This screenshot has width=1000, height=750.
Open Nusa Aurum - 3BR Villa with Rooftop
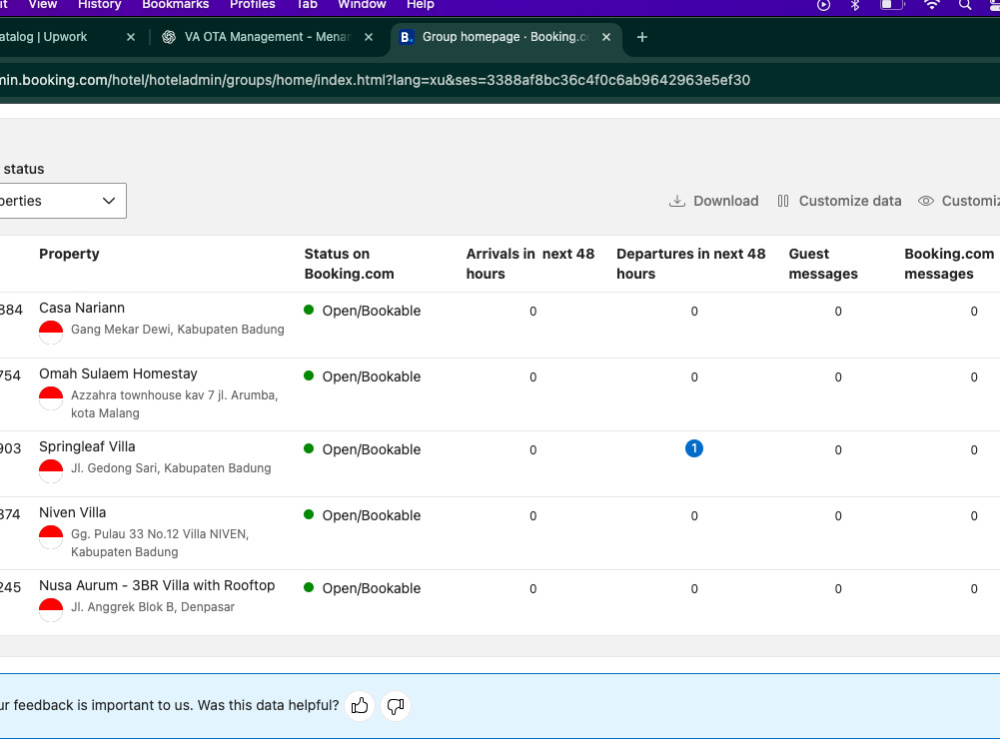[157, 585]
